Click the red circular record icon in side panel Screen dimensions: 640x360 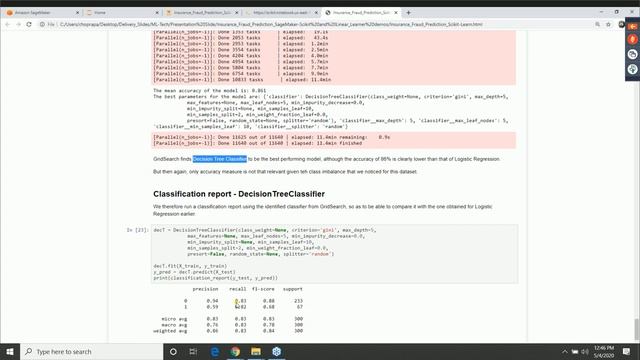tap(633, 39)
